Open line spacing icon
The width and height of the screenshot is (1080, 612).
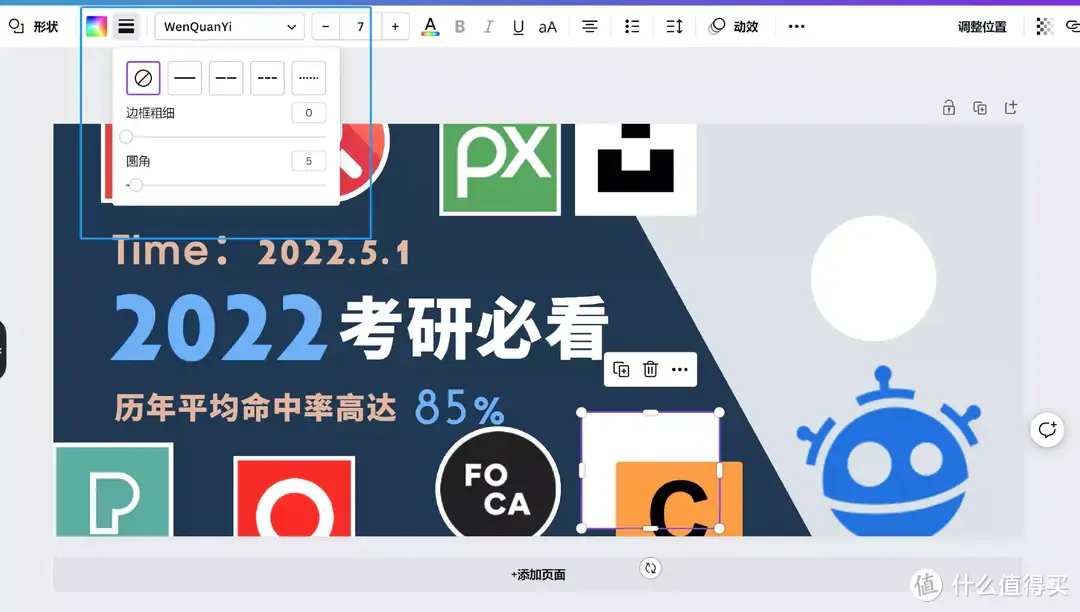point(674,27)
